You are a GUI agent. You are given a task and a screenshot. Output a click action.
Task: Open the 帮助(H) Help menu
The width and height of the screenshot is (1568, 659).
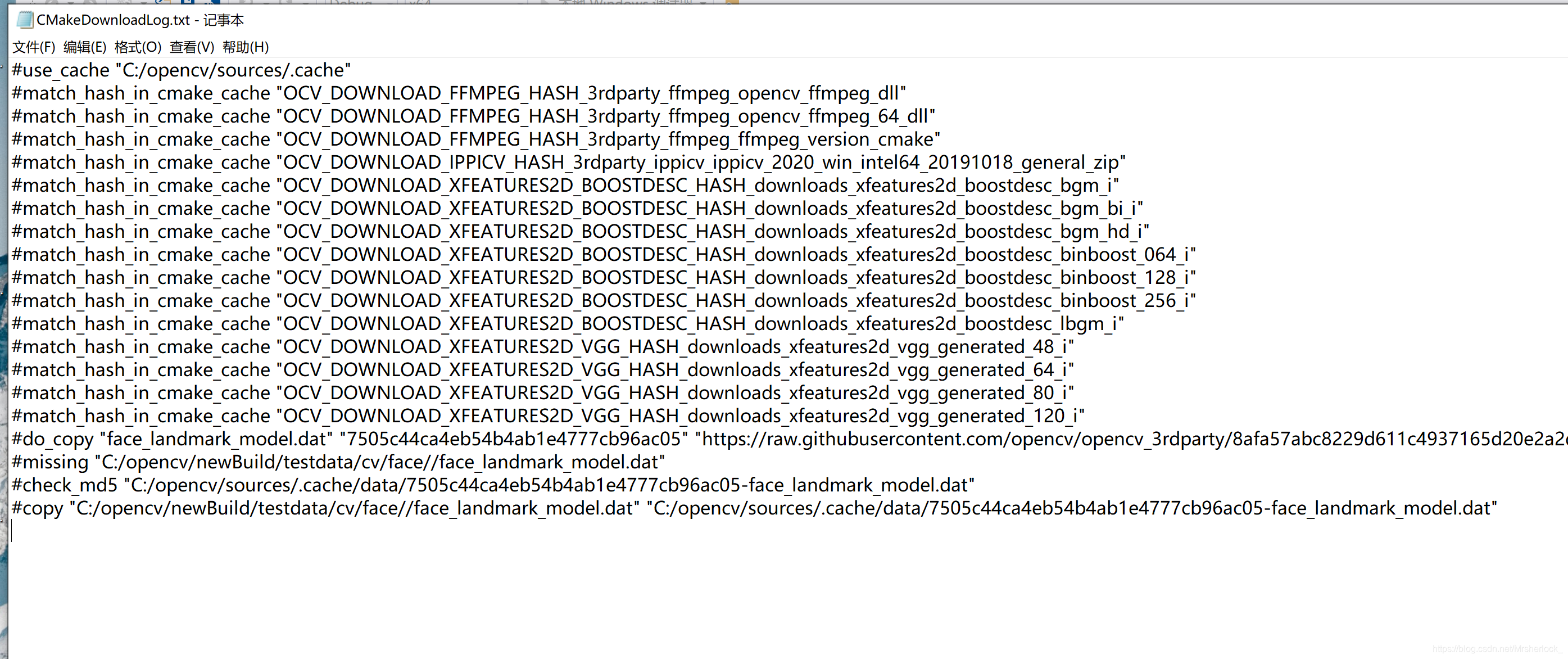click(x=245, y=47)
